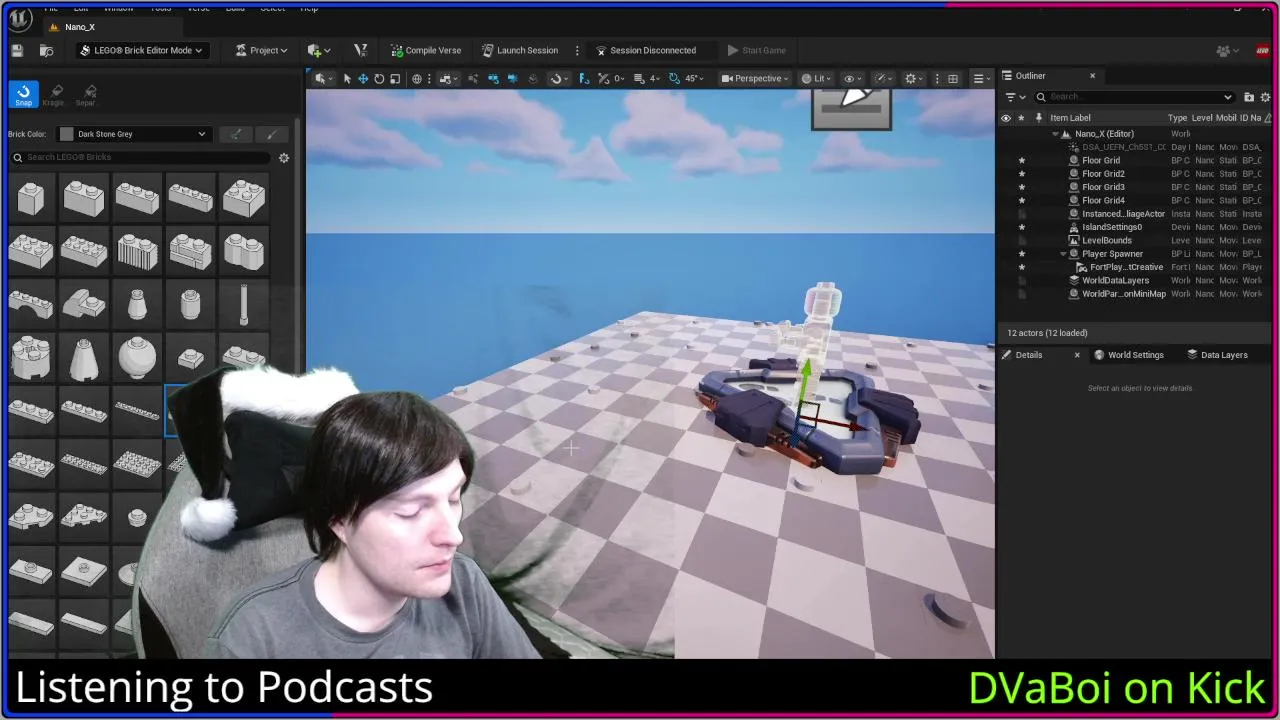Open the Project dropdown
1280x720 pixels.
tap(261, 50)
